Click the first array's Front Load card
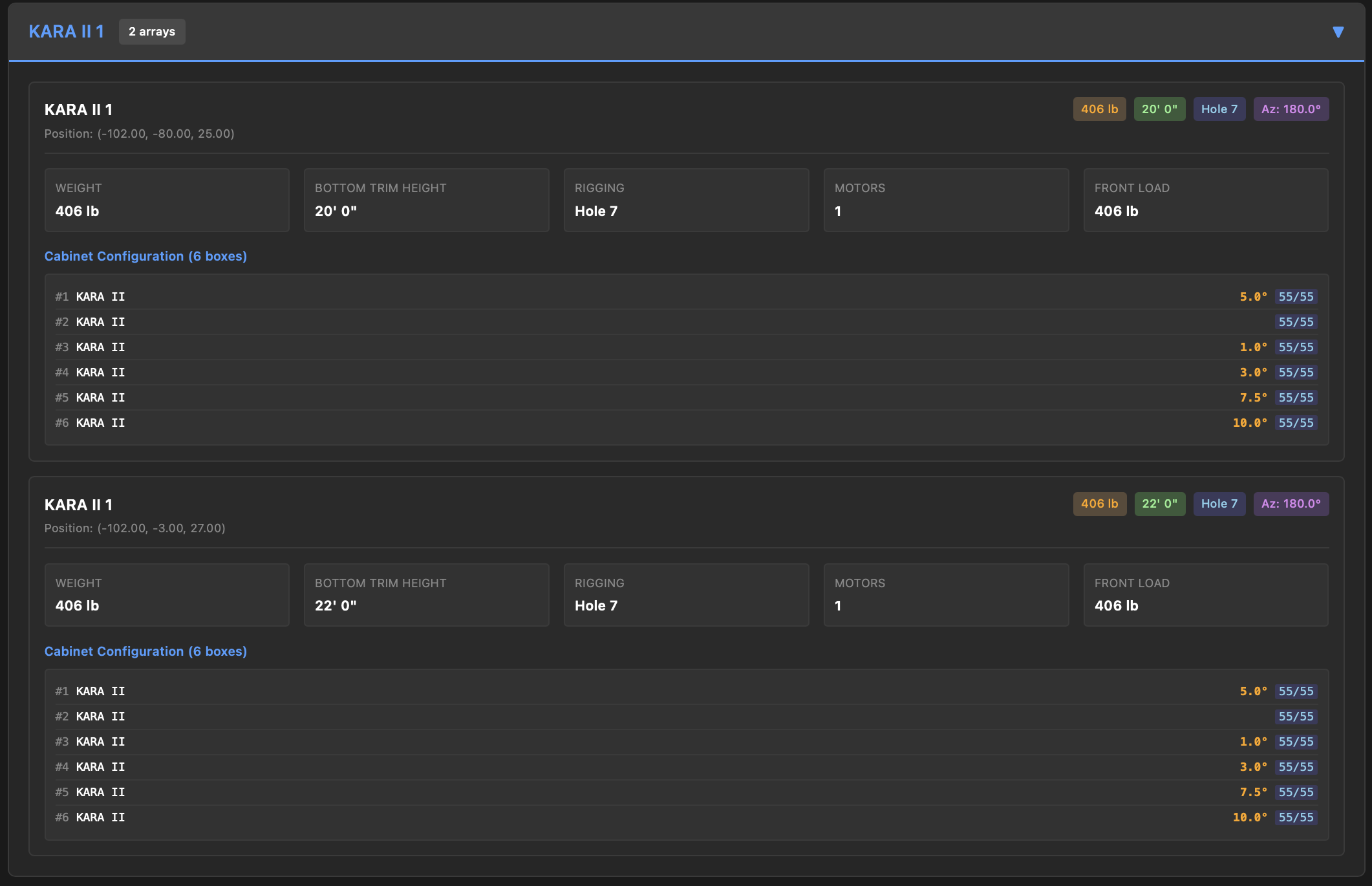1372x886 pixels. [x=1206, y=200]
